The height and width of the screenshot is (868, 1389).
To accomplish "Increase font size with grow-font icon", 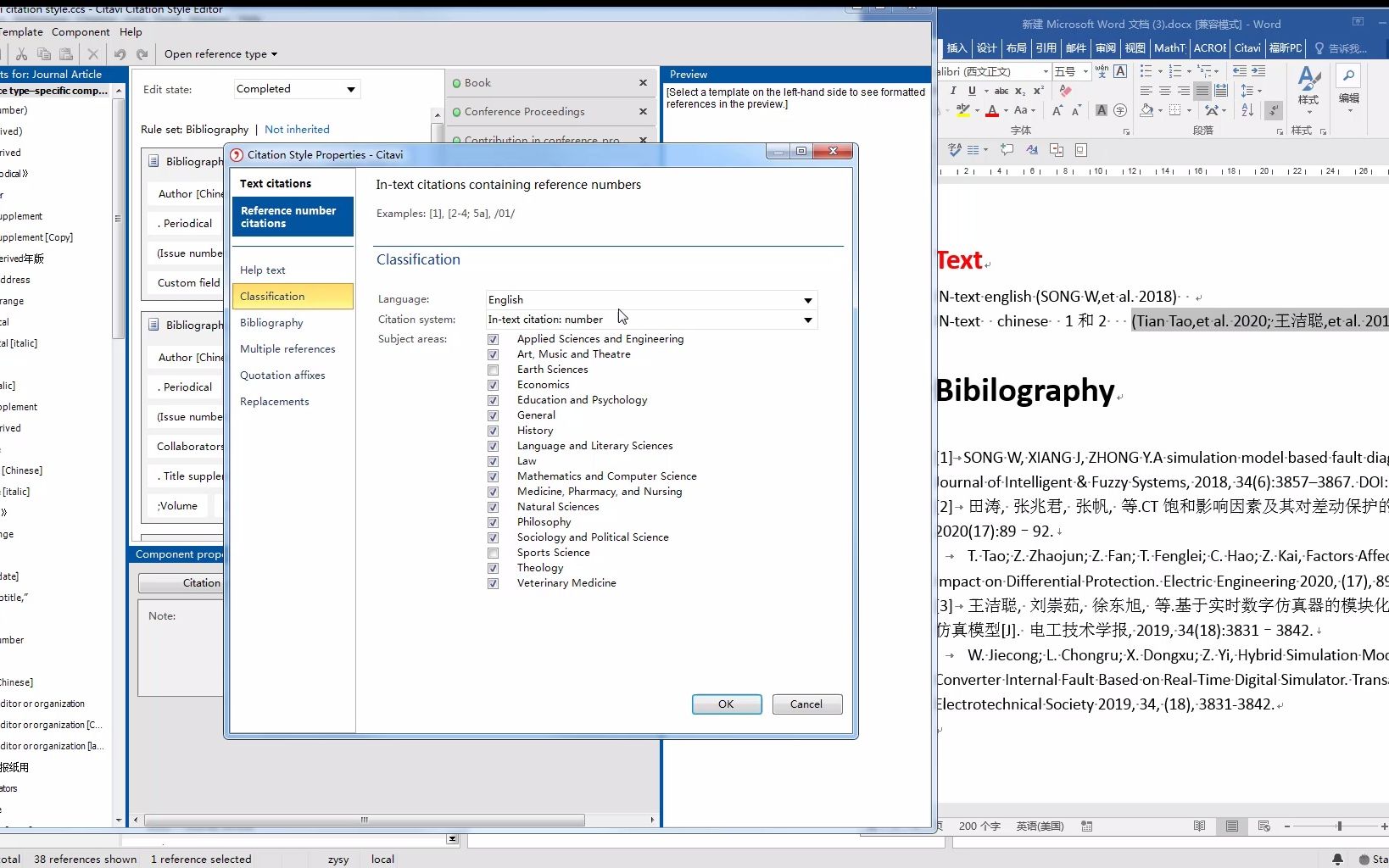I will (x=1057, y=110).
